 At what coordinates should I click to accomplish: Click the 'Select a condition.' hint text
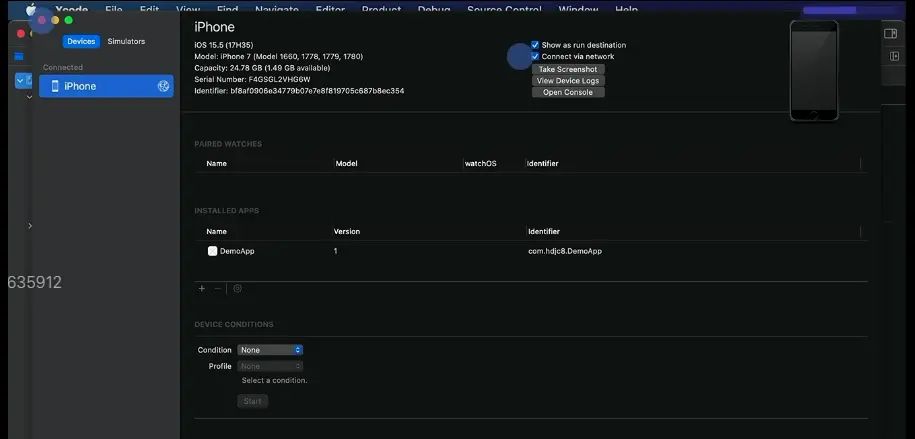[274, 381]
